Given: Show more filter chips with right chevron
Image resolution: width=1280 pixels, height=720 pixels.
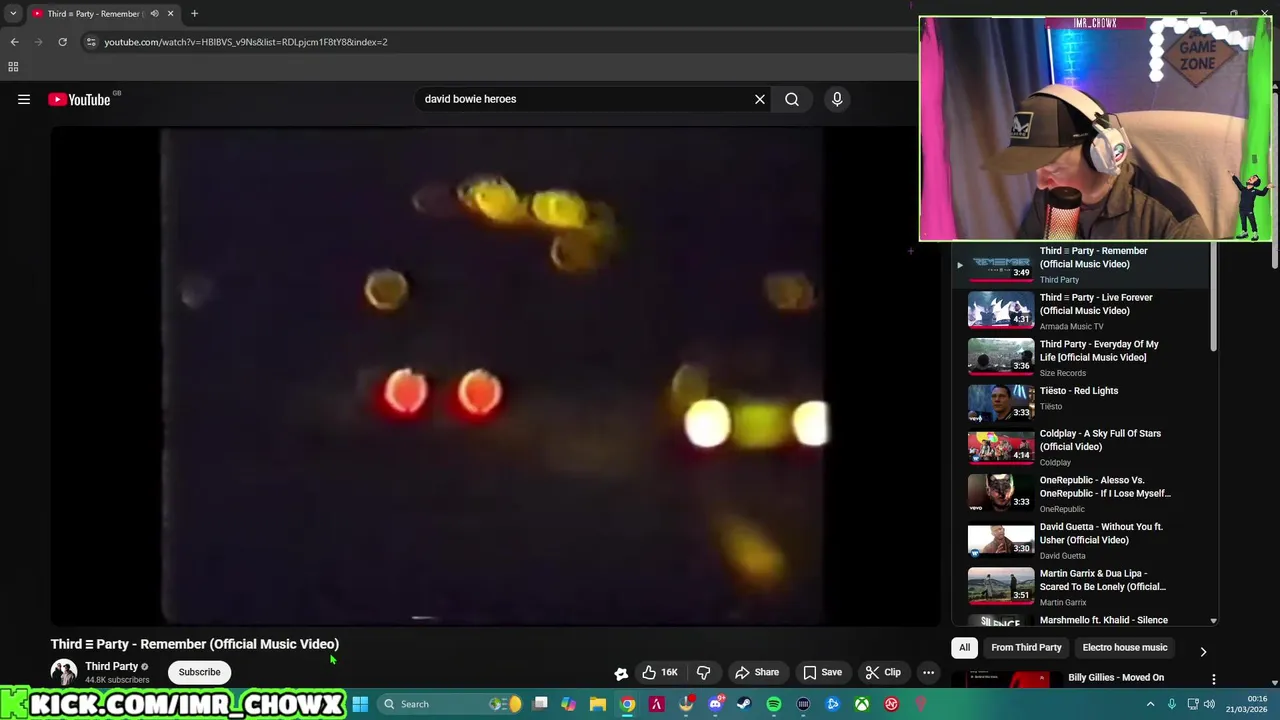Looking at the screenshot, I should tap(1203, 651).
